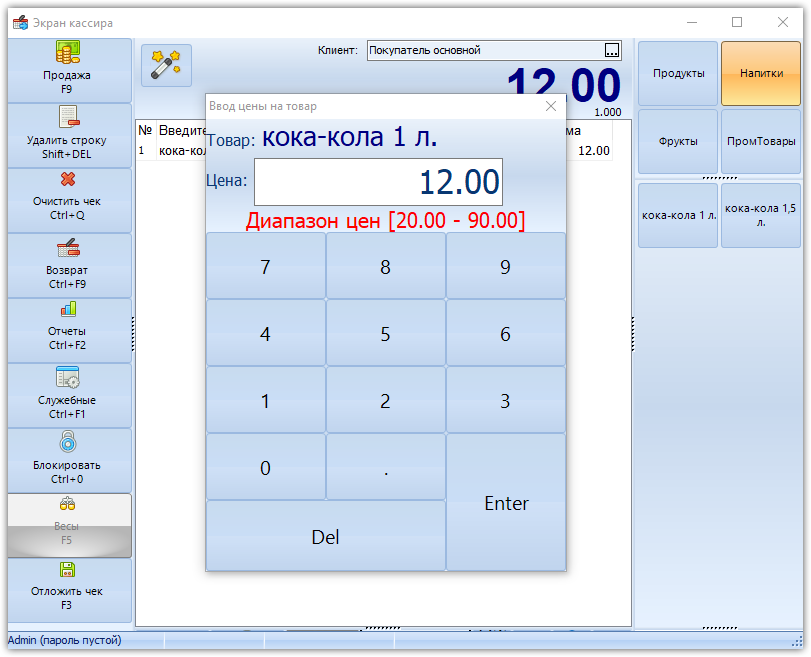Add кока-кола 1,5 л. product
Viewport: 811px width, 657px height.
[761, 215]
